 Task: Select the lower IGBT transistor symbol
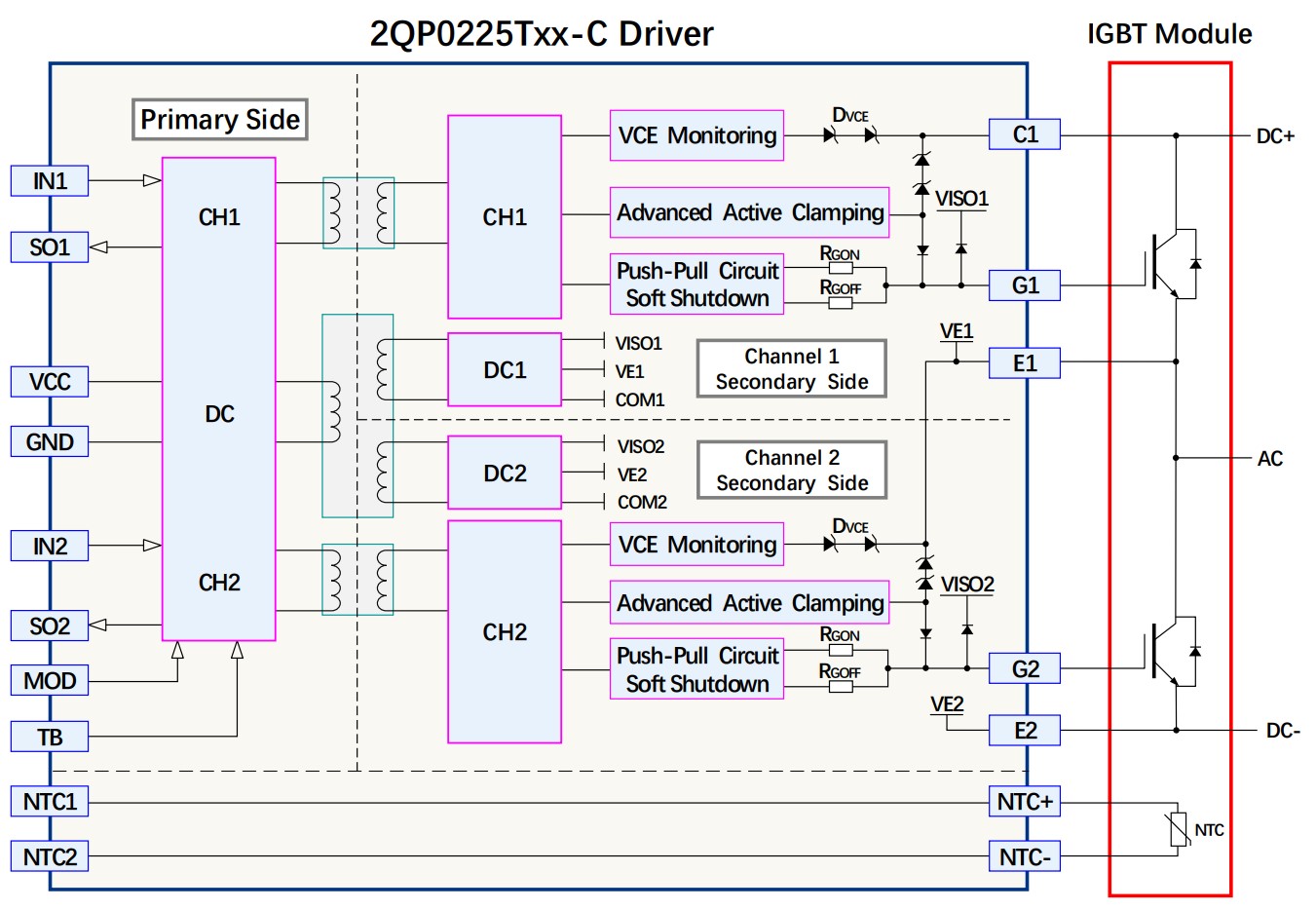[1174, 651]
